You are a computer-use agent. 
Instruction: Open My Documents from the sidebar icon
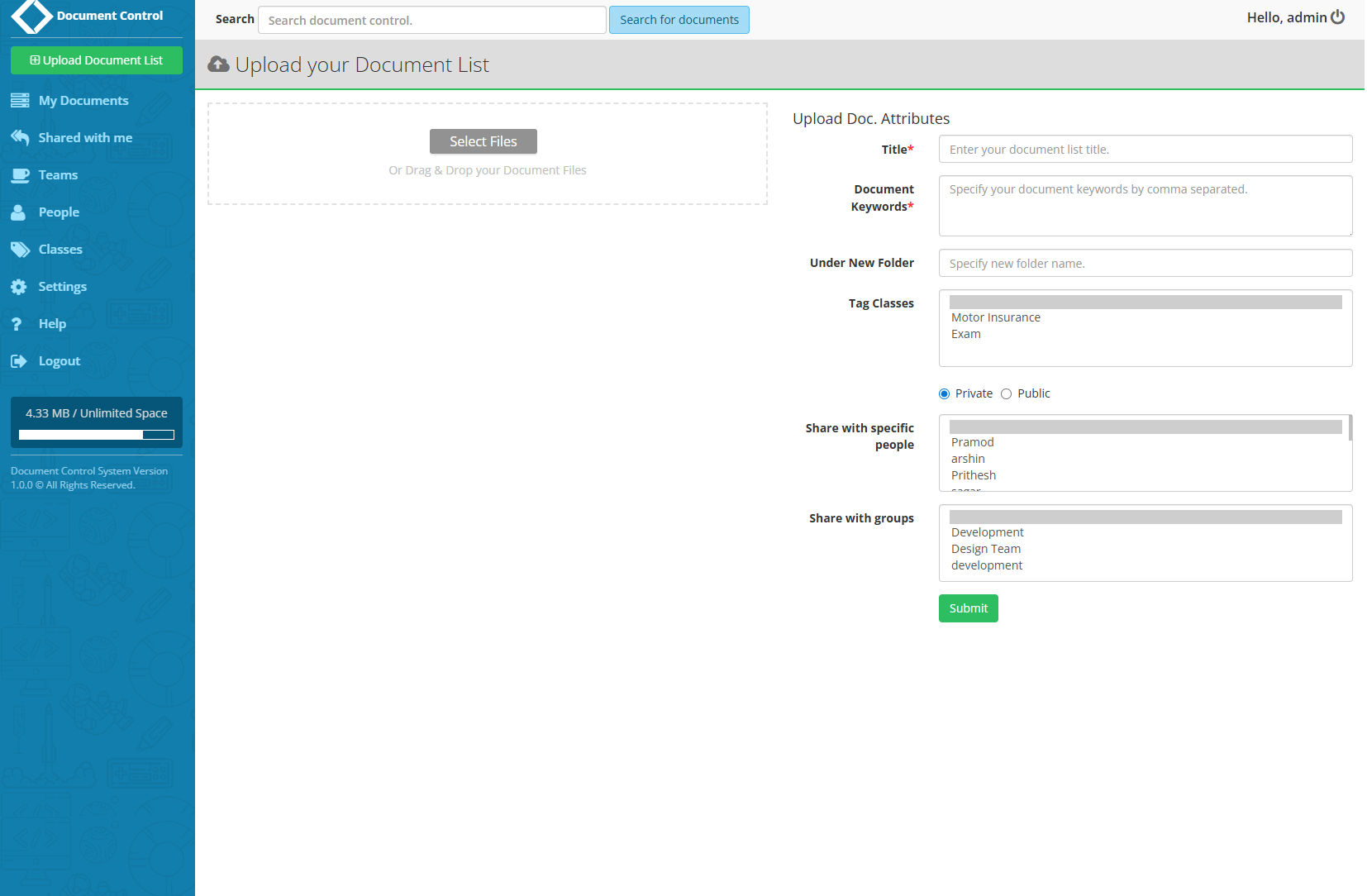click(x=20, y=100)
